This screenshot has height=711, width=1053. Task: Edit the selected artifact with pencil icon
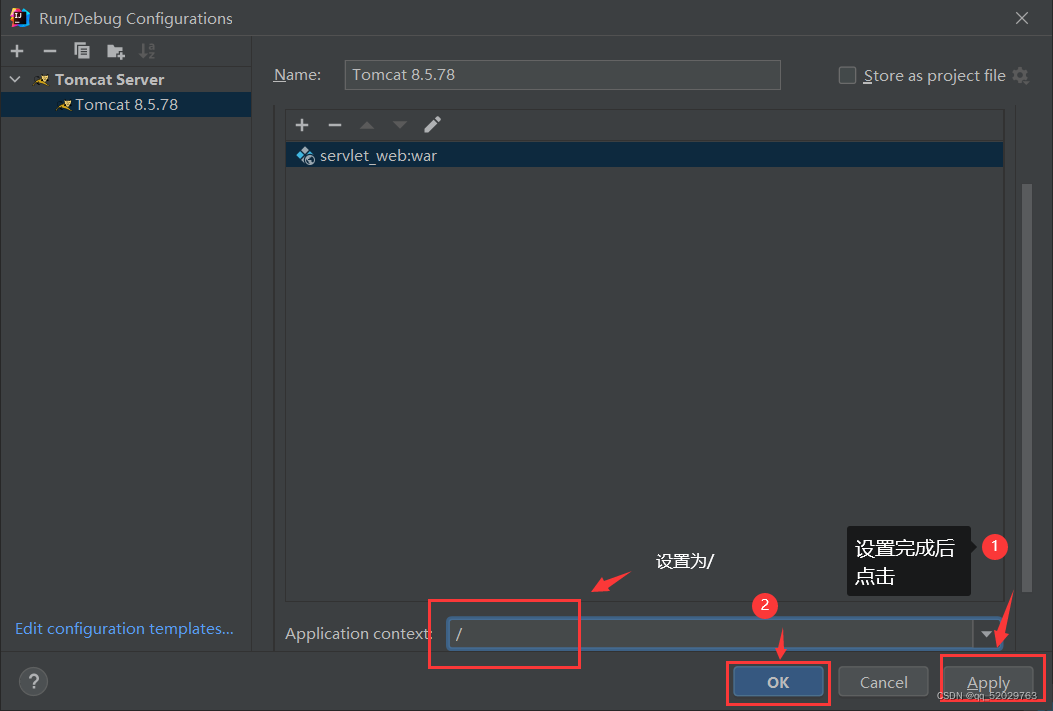pyautogui.click(x=432, y=125)
